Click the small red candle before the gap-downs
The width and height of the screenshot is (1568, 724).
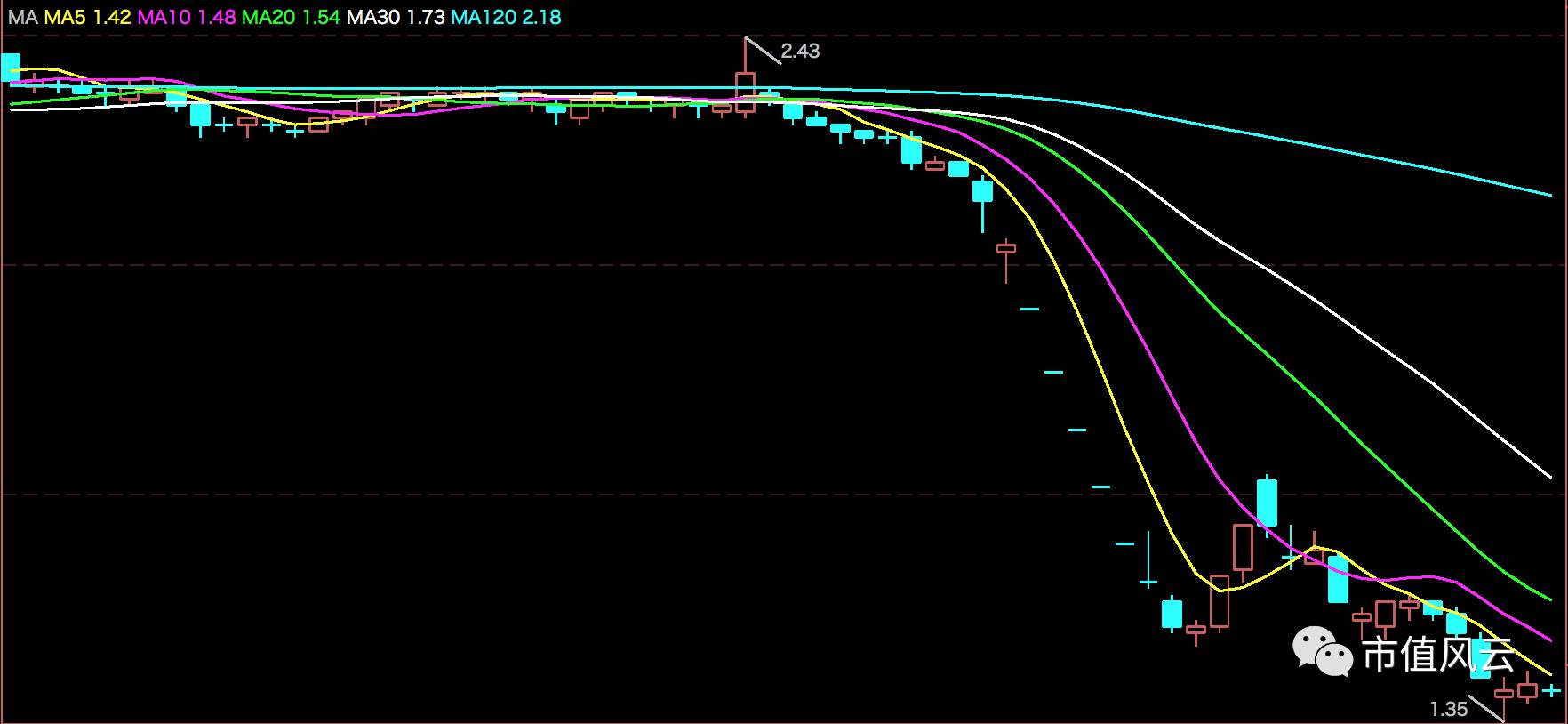click(x=1006, y=249)
